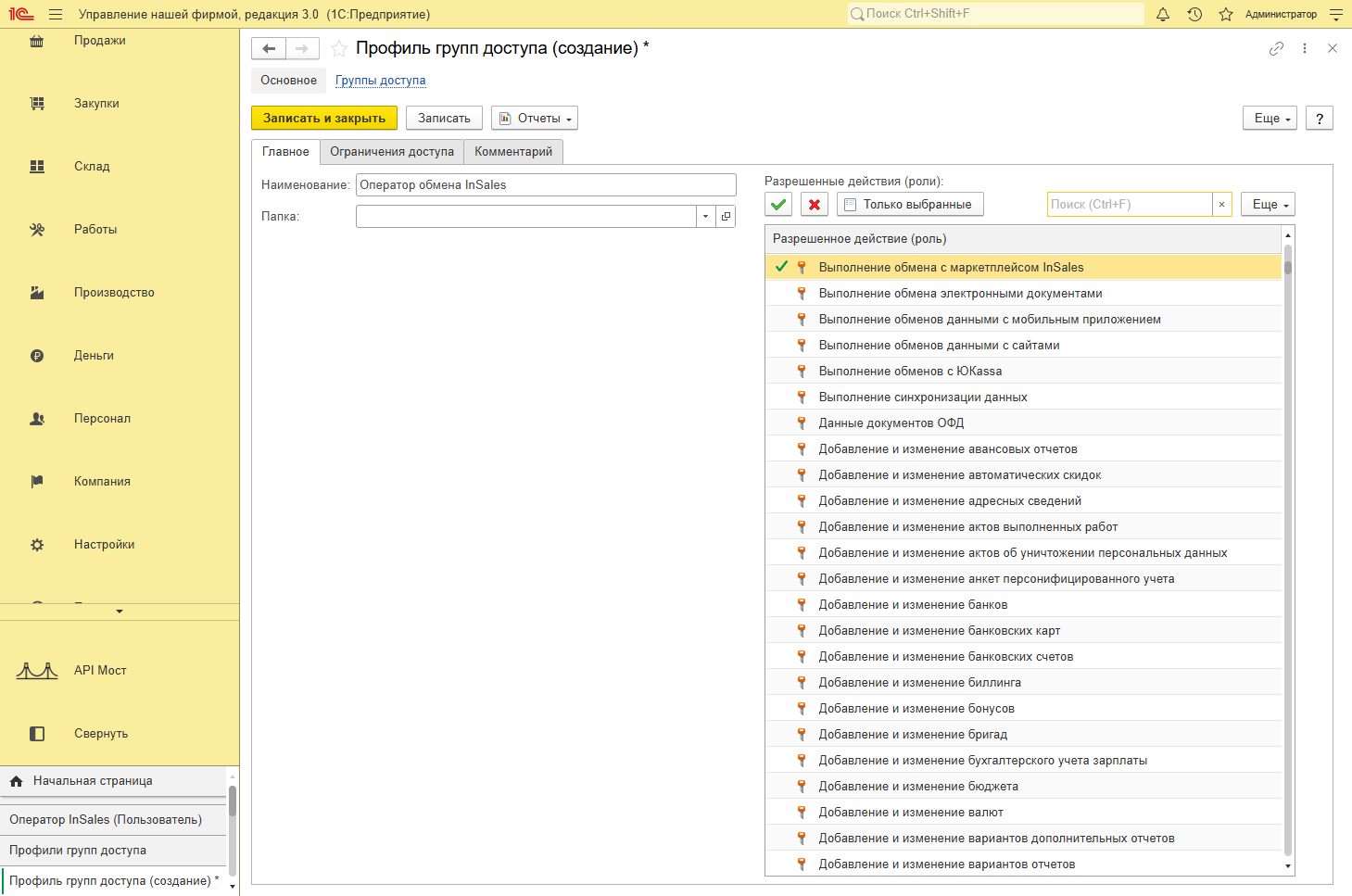Image resolution: width=1352 pixels, height=896 pixels.
Task: Toggle role Выполнение обменов данными с сайтами
Action: [1023, 346]
